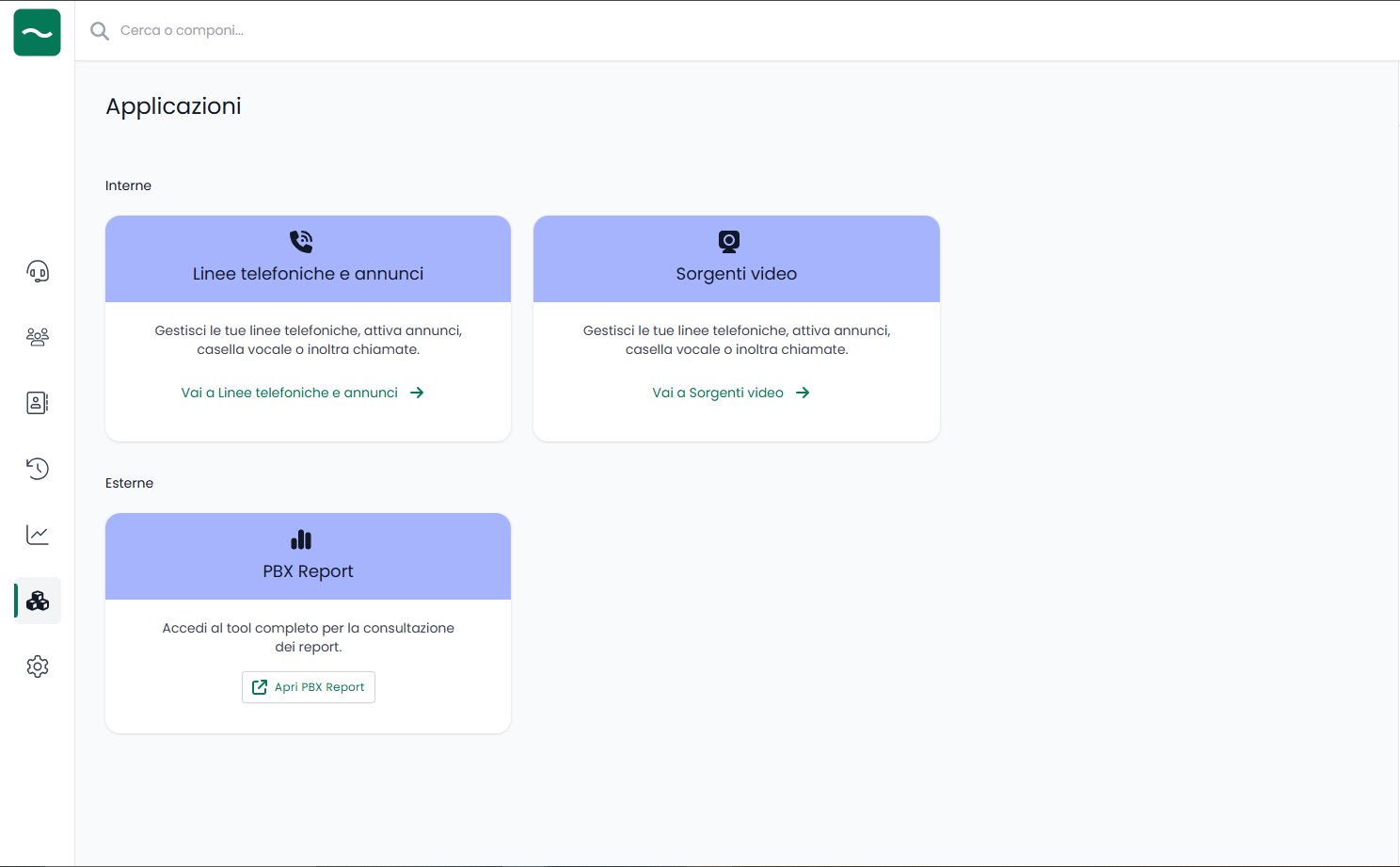
Task: Open the call history clock icon
Action: (x=38, y=469)
